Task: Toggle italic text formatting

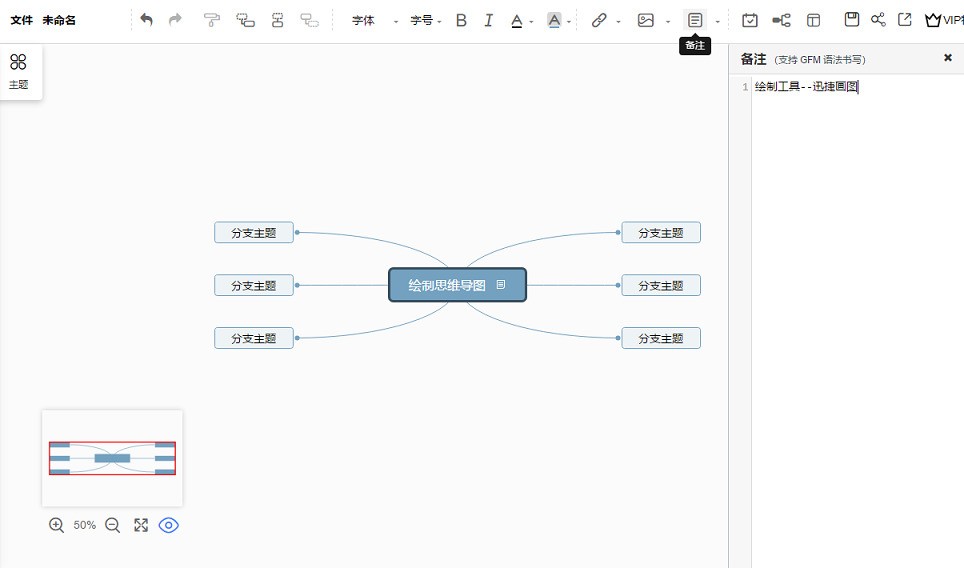Action: click(x=488, y=20)
